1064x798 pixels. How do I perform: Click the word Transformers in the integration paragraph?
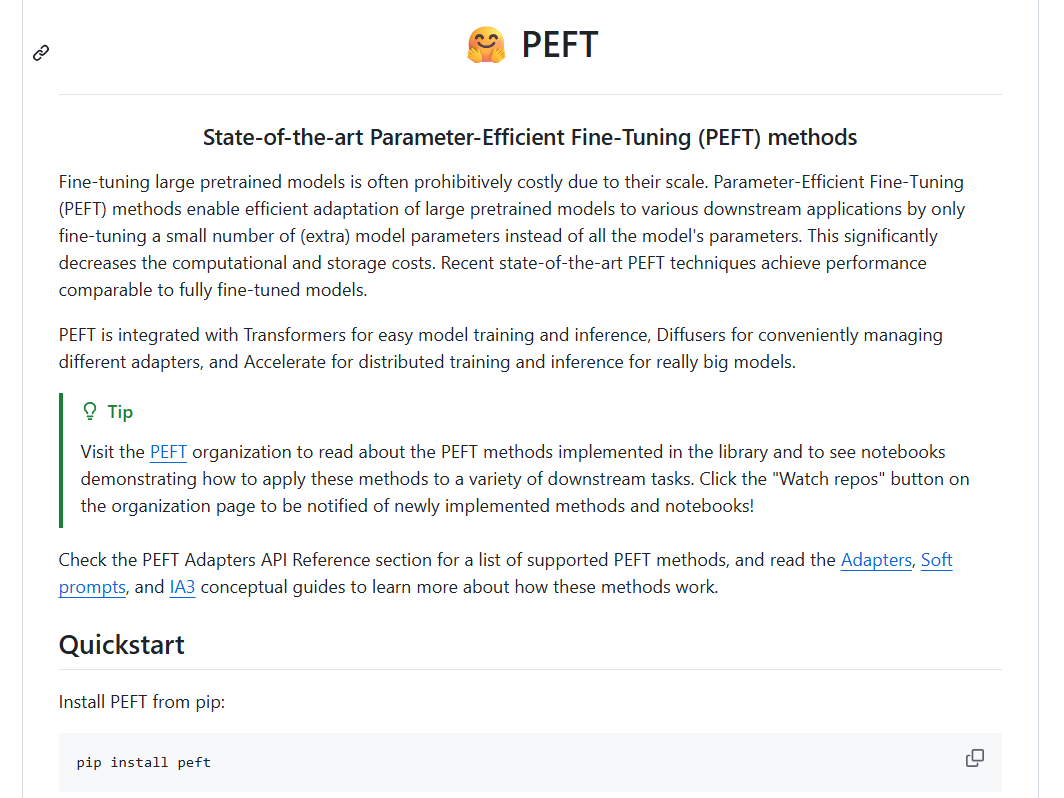(x=294, y=335)
